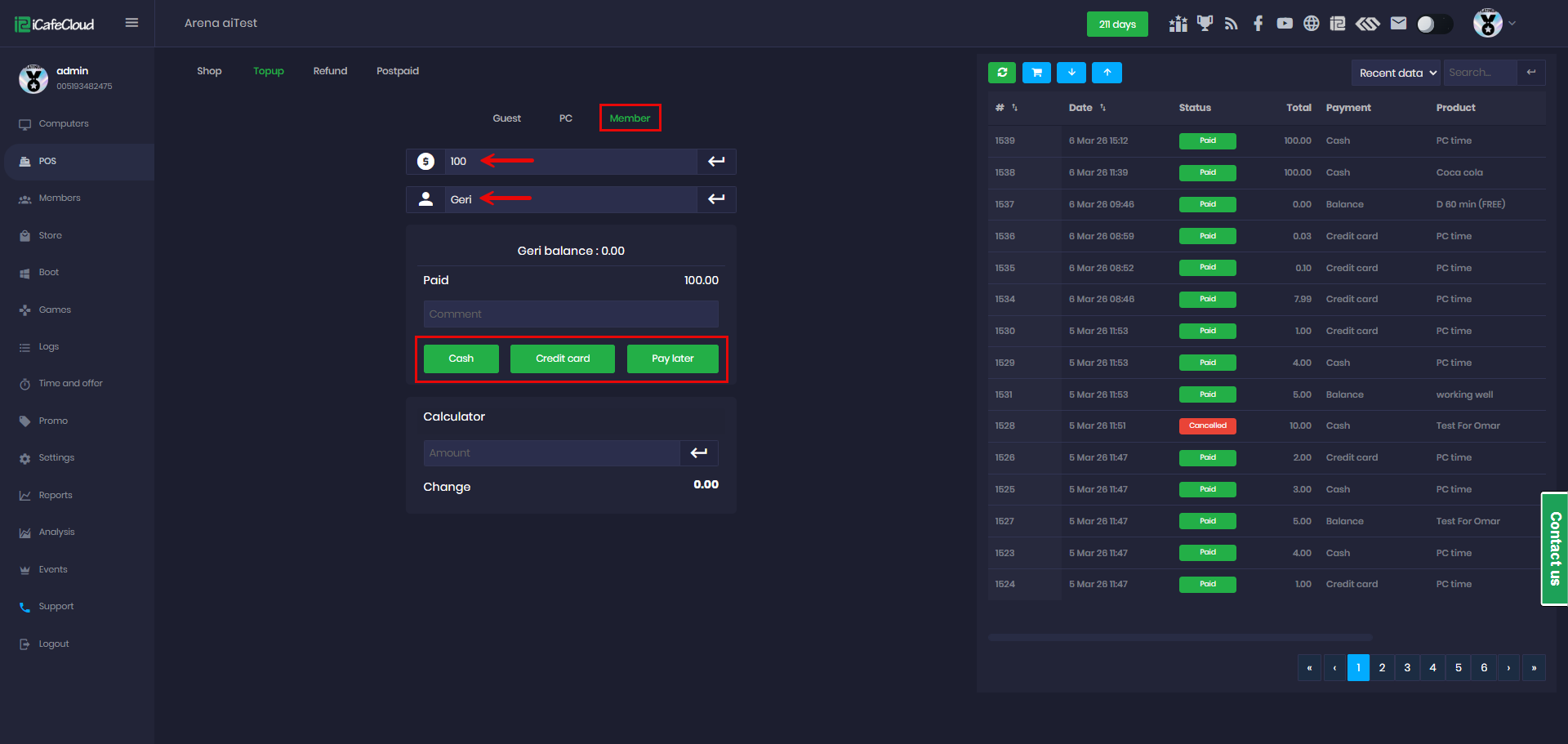The width and height of the screenshot is (1568, 744).
Task: Click the Comment input field
Action: tap(570, 314)
